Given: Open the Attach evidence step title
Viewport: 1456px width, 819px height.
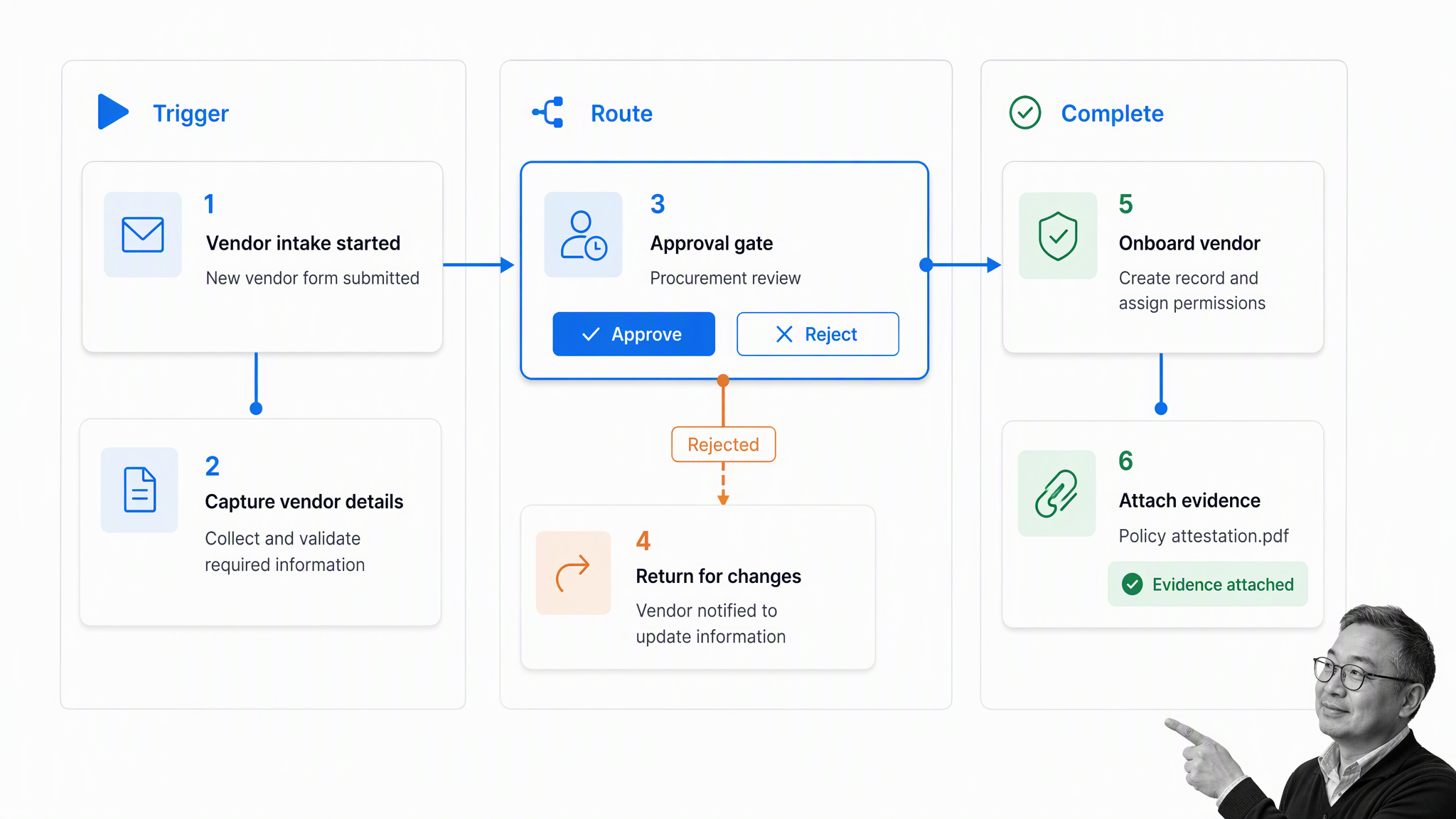Looking at the screenshot, I should 1189,500.
